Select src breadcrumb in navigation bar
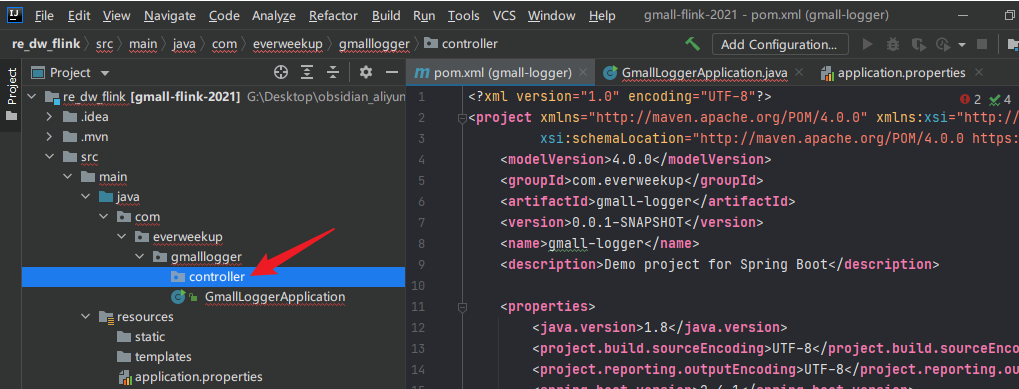Image resolution: width=1019 pixels, height=389 pixels. (x=104, y=44)
